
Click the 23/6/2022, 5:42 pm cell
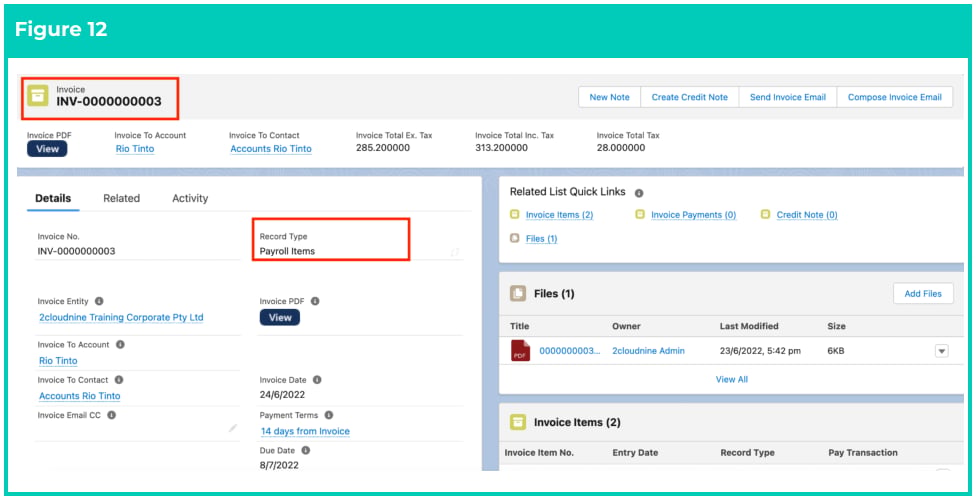click(760, 351)
